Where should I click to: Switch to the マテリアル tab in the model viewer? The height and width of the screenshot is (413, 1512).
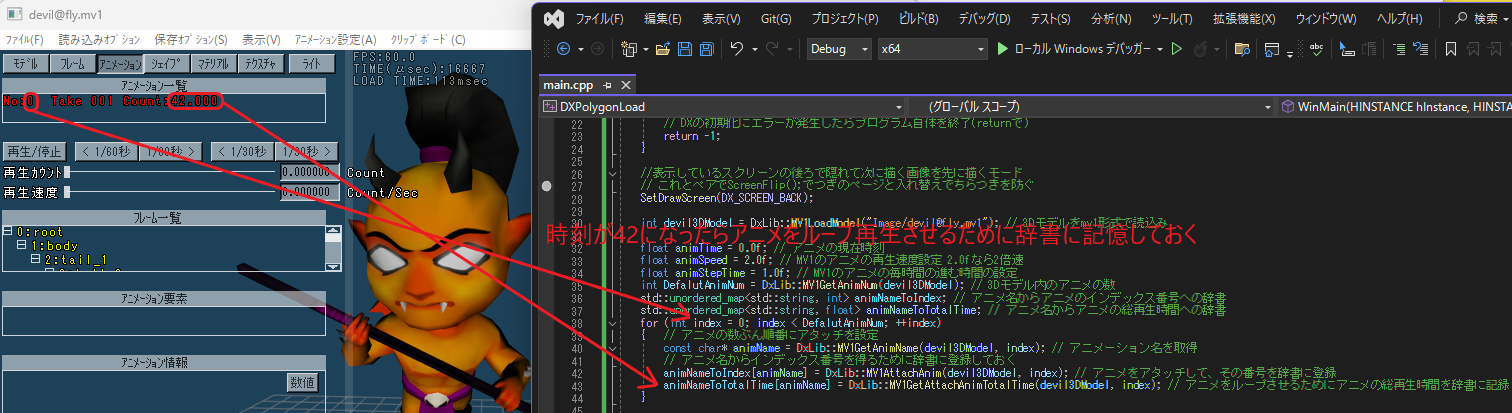click(212, 63)
